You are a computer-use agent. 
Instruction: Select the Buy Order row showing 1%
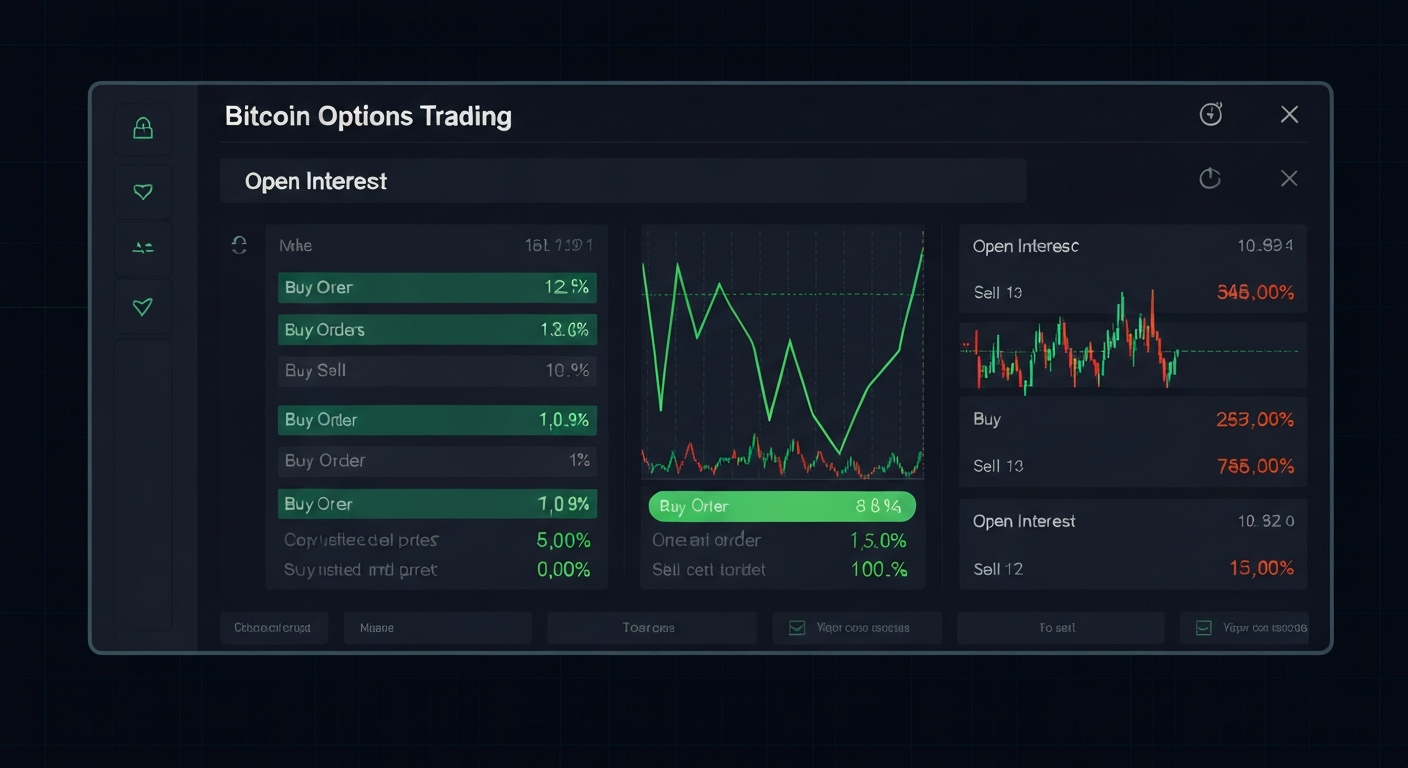[x=437, y=461]
